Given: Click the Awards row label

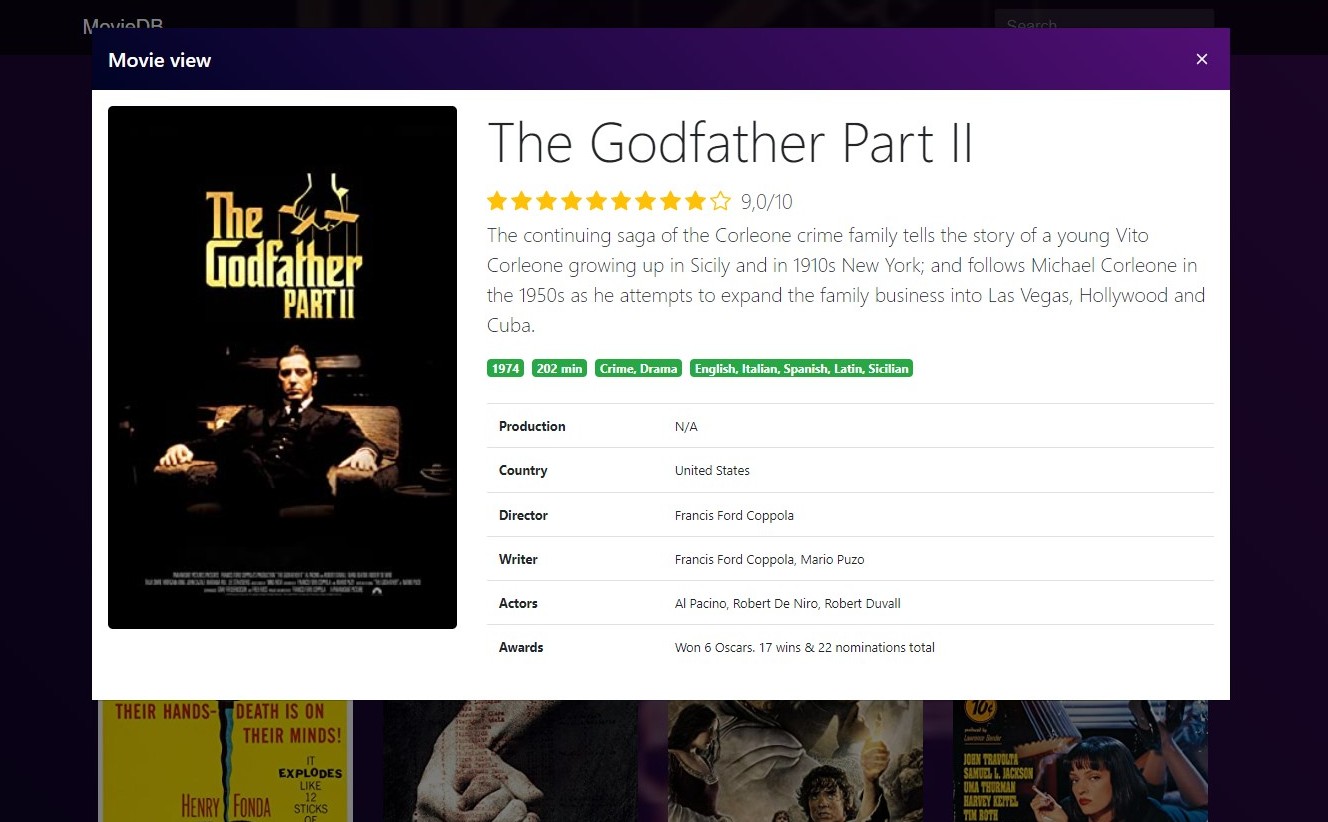Looking at the screenshot, I should (x=521, y=647).
